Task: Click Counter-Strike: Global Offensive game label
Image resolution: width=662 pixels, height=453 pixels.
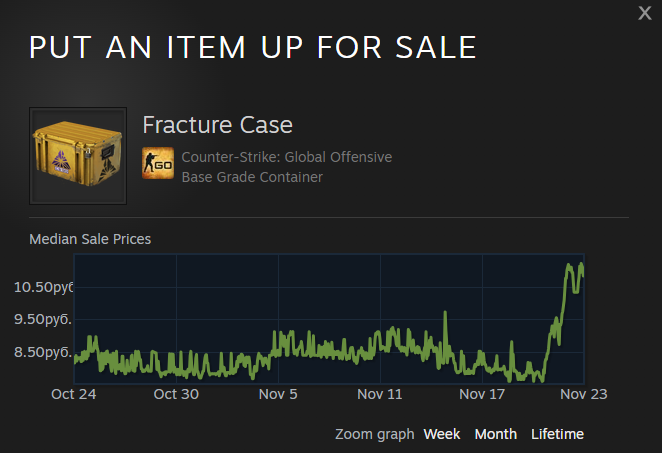Action: pyautogui.click(x=287, y=157)
